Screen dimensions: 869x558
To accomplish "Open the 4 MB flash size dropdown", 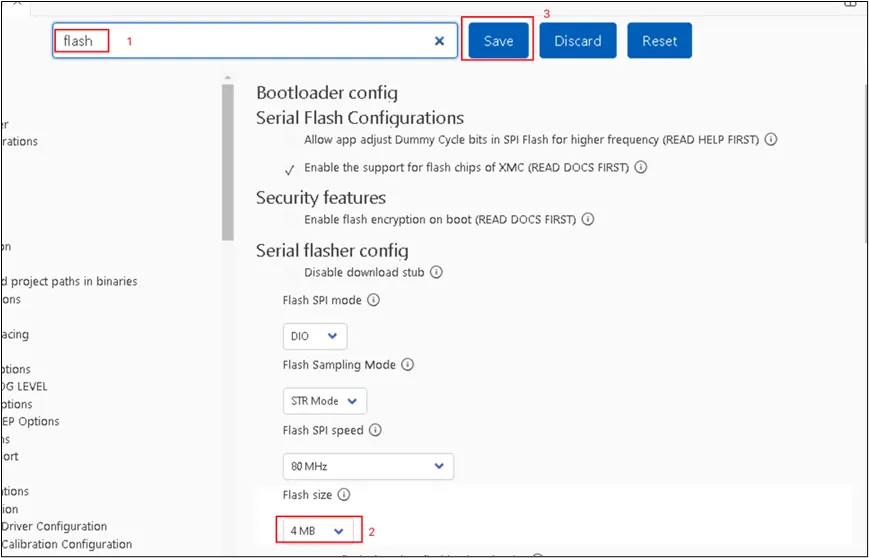I will point(317,531).
